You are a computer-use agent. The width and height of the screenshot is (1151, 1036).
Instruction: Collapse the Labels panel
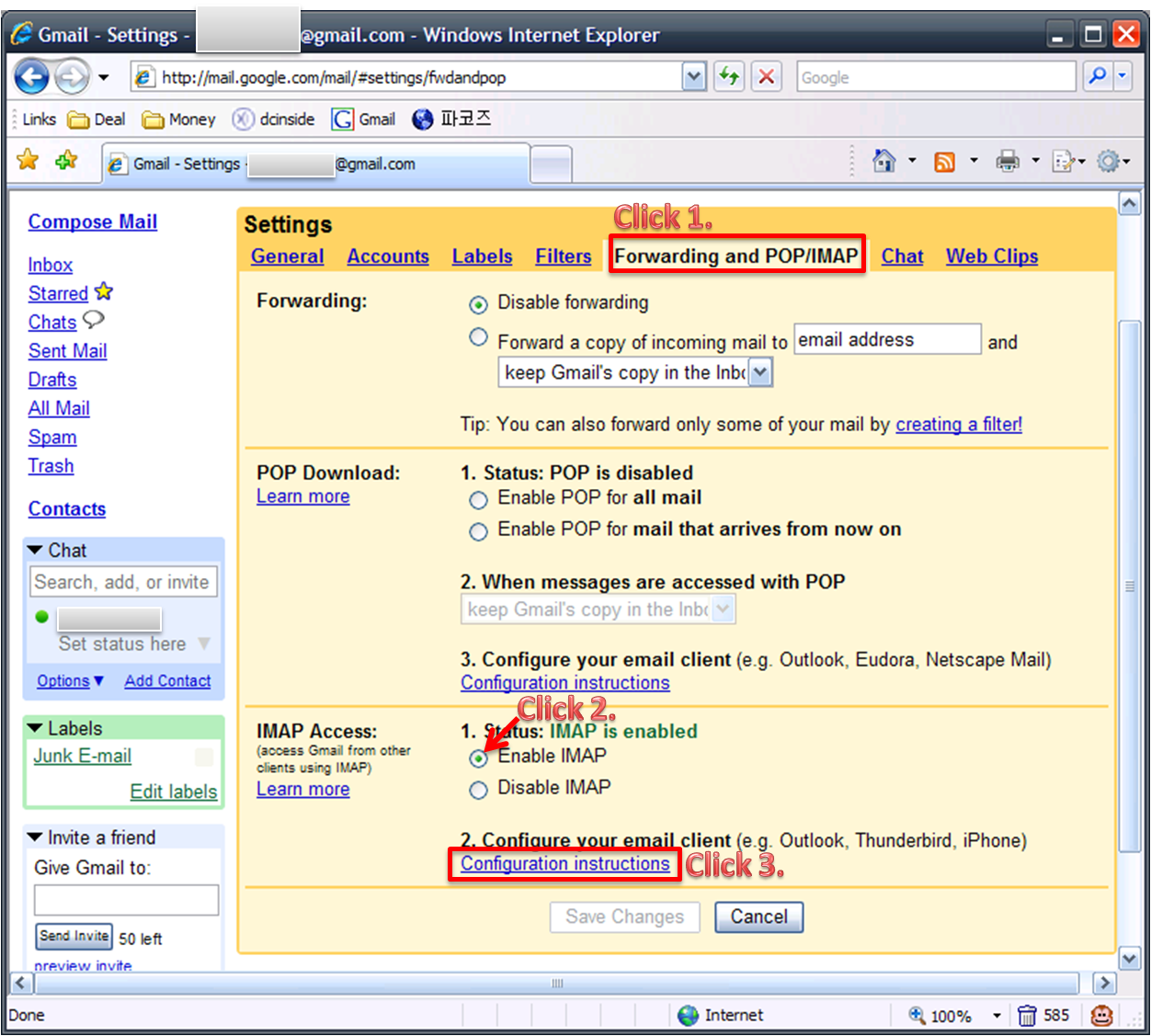pyautogui.click(x=35, y=728)
